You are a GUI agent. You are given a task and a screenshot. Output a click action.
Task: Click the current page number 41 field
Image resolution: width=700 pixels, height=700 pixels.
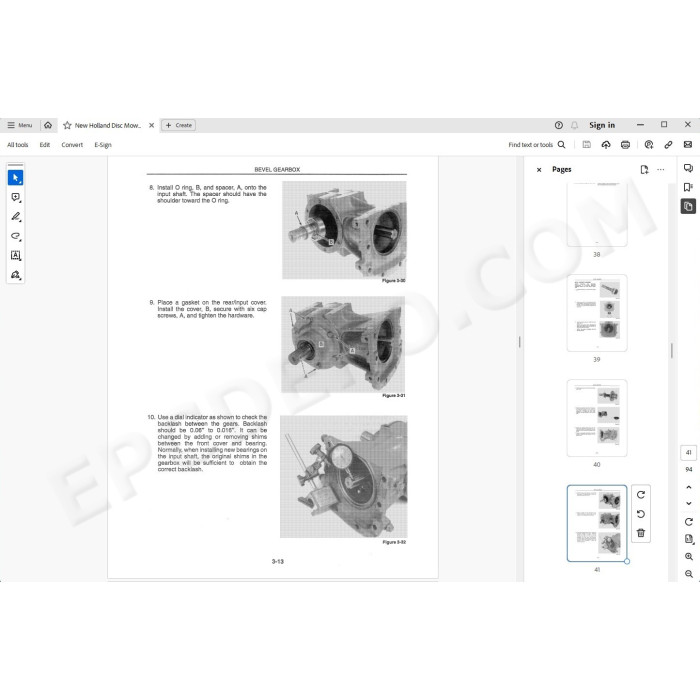click(x=688, y=453)
